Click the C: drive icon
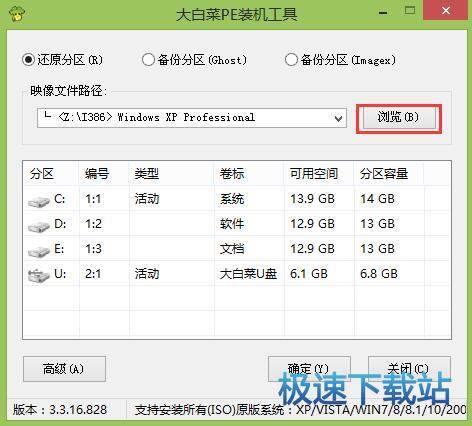 (39, 201)
